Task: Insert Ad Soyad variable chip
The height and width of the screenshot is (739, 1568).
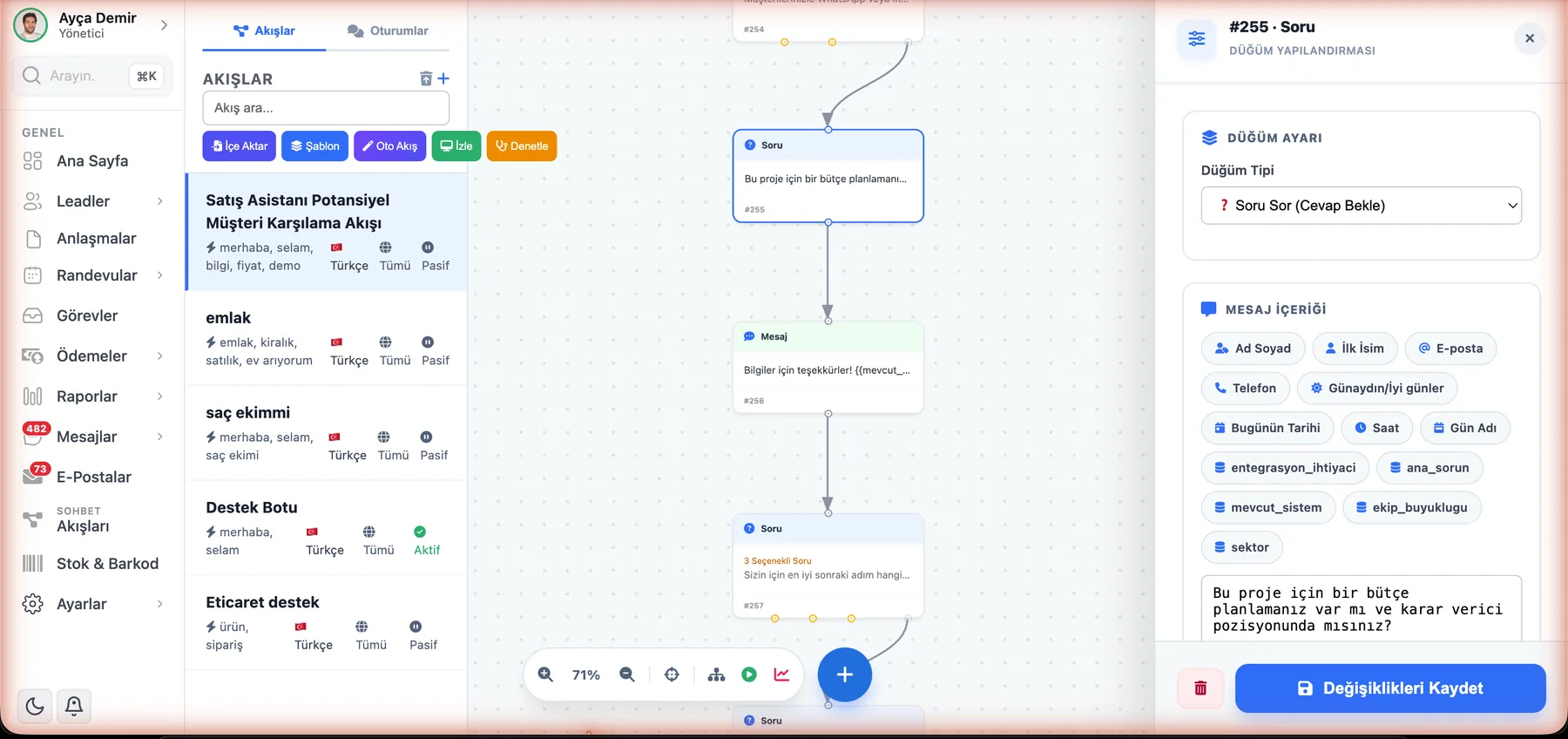Action: [x=1253, y=349]
